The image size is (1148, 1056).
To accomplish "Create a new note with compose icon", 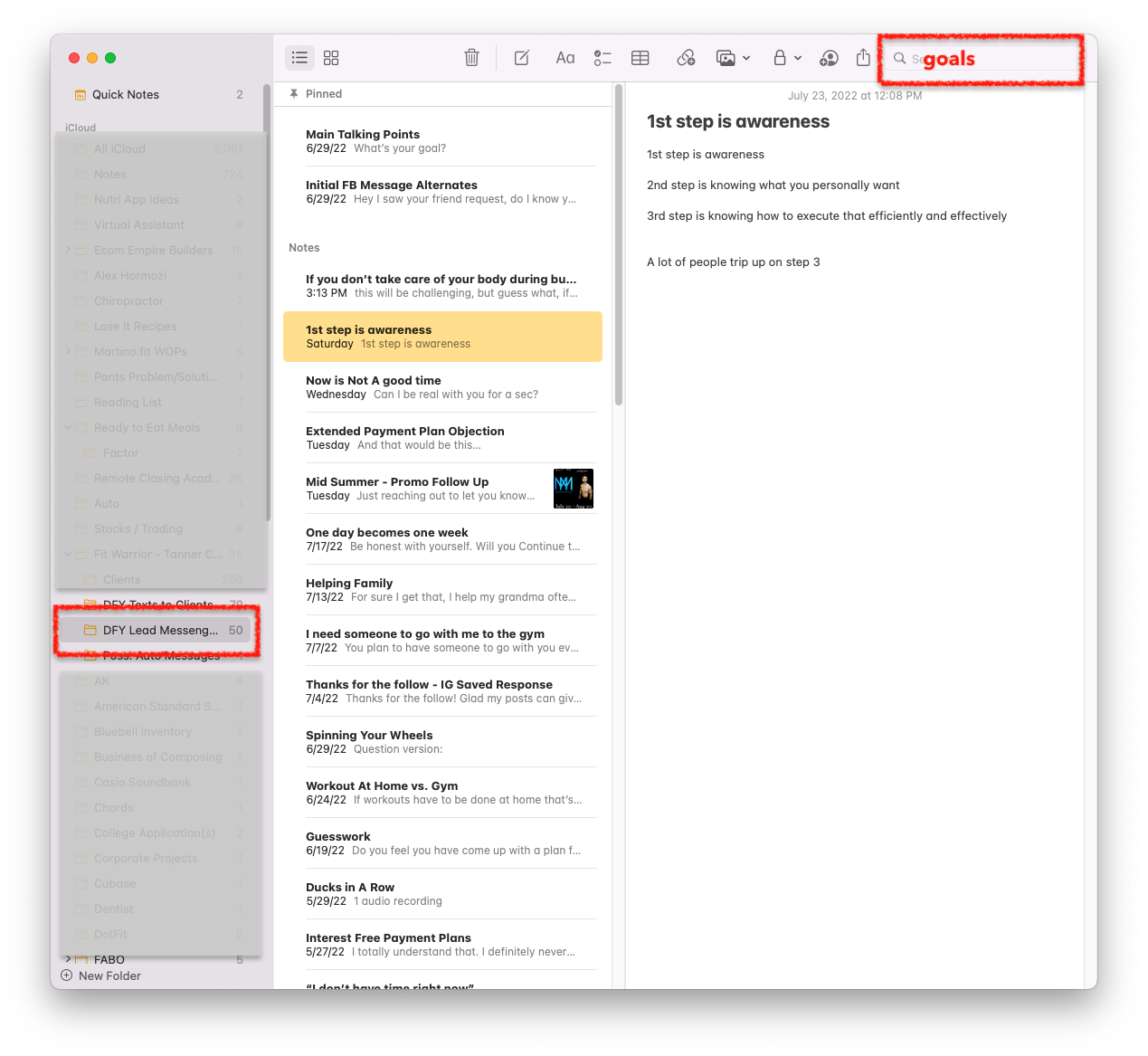I will [522, 58].
